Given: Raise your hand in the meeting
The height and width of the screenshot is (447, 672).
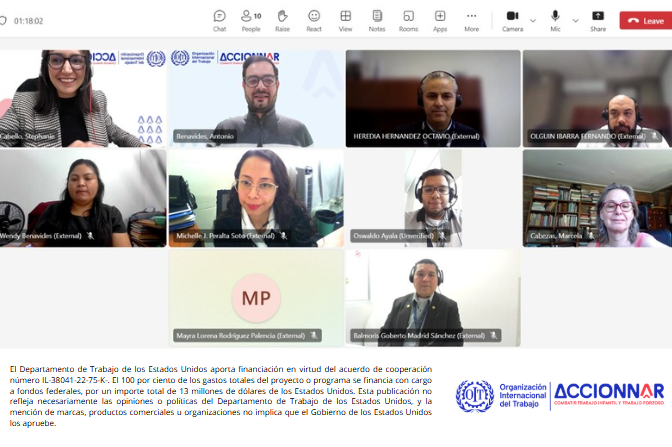Looking at the screenshot, I should click(282, 21).
